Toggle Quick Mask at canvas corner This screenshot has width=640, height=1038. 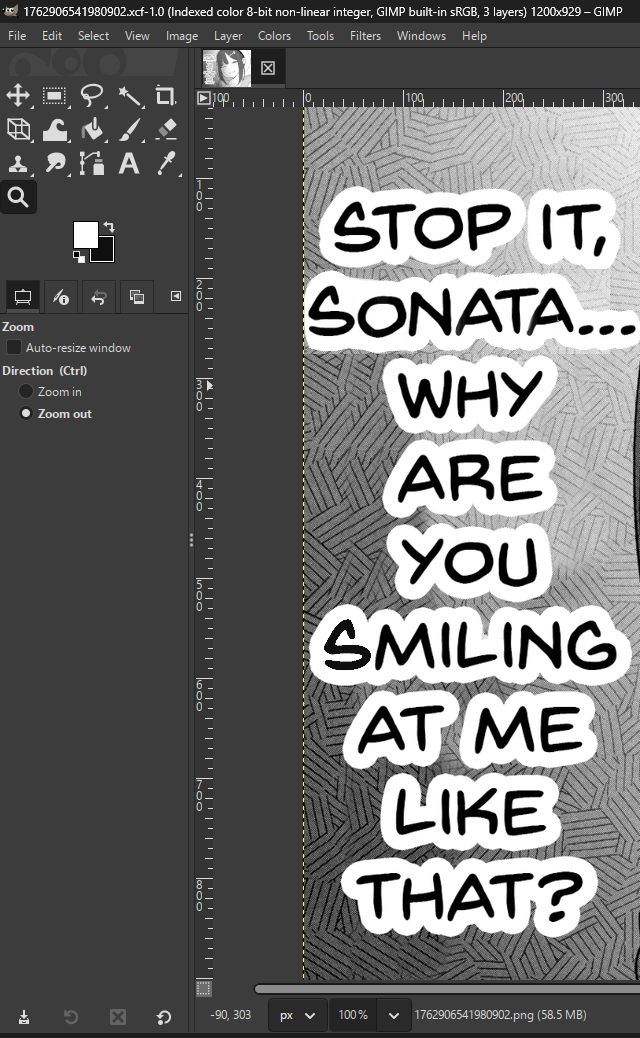(x=204, y=989)
